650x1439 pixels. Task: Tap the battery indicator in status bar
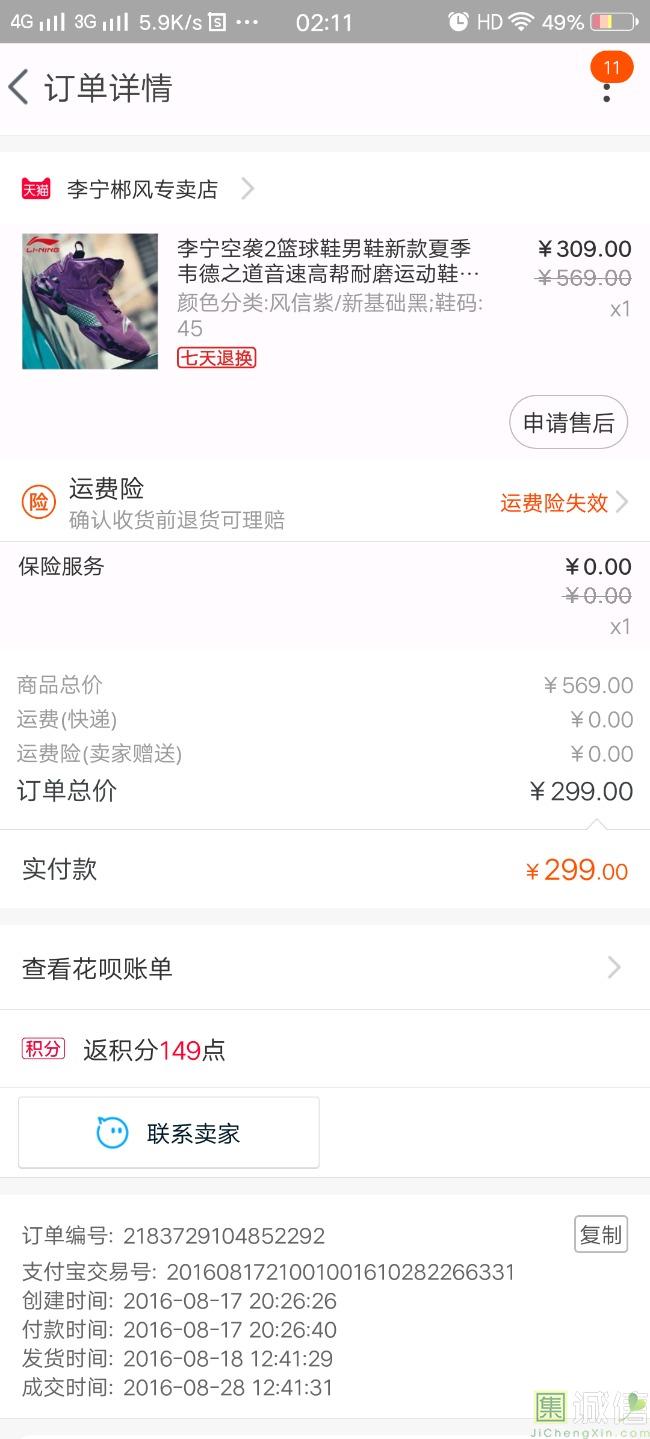[x=615, y=22]
